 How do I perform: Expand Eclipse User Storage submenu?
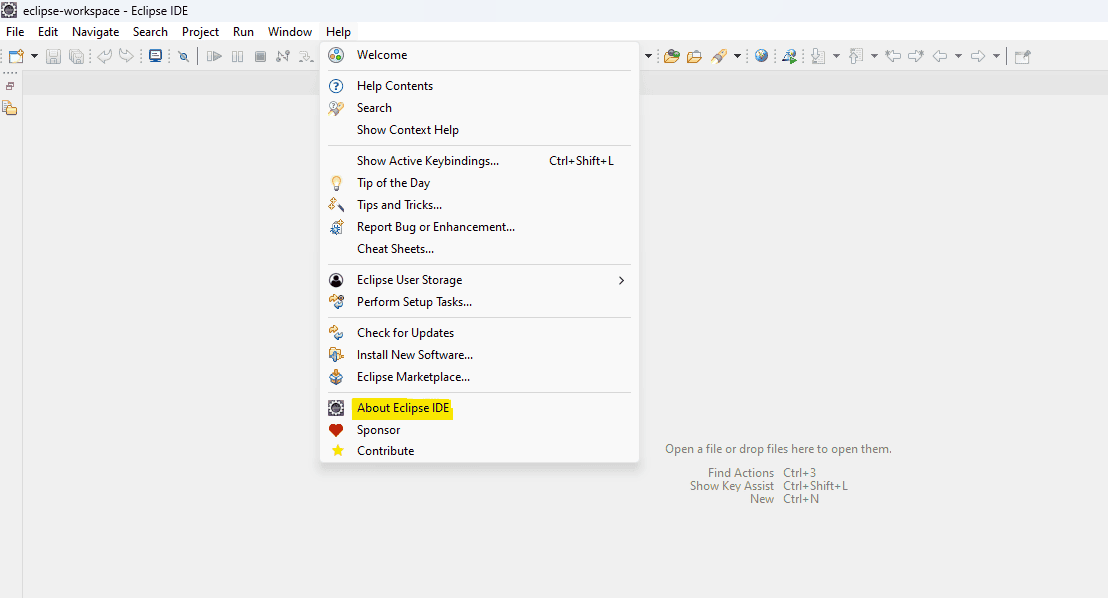479,280
